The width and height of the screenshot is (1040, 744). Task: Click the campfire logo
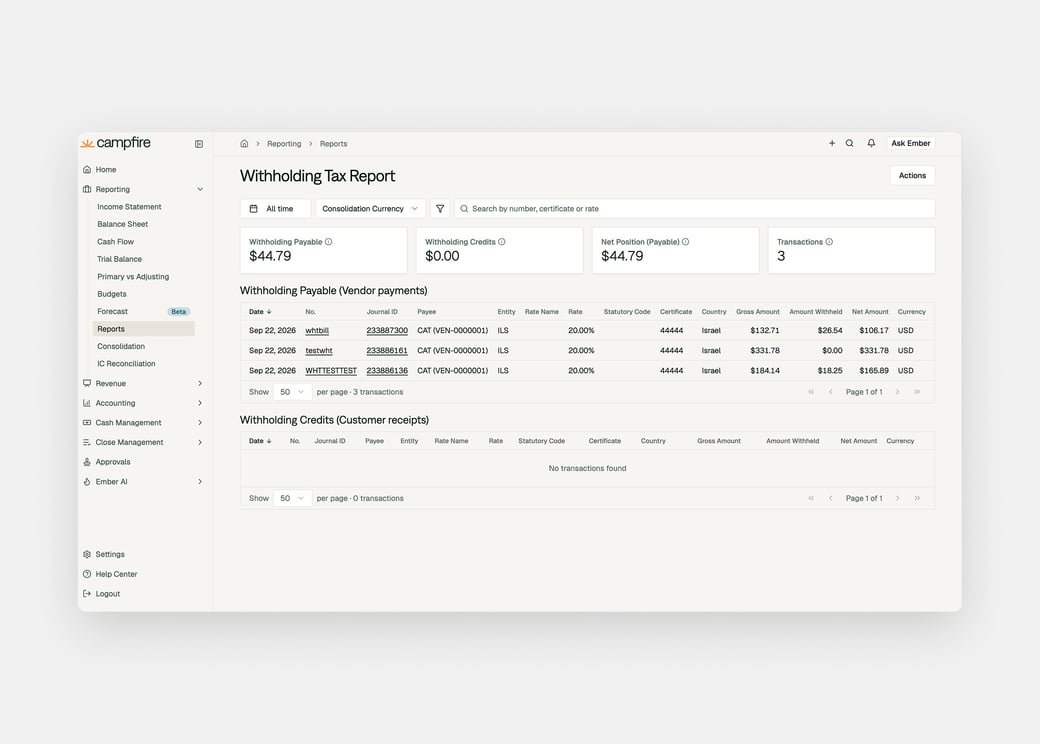116,143
